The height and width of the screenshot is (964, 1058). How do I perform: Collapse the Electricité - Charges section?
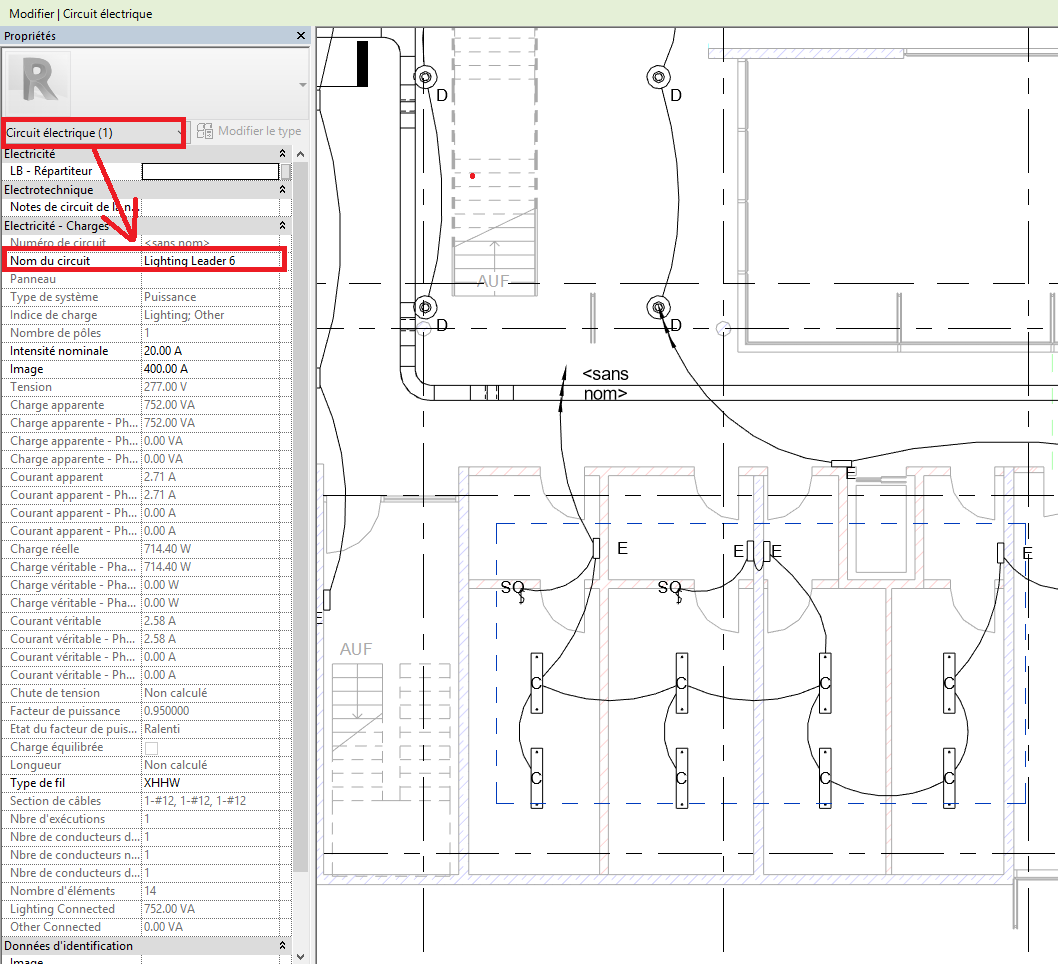[282, 226]
